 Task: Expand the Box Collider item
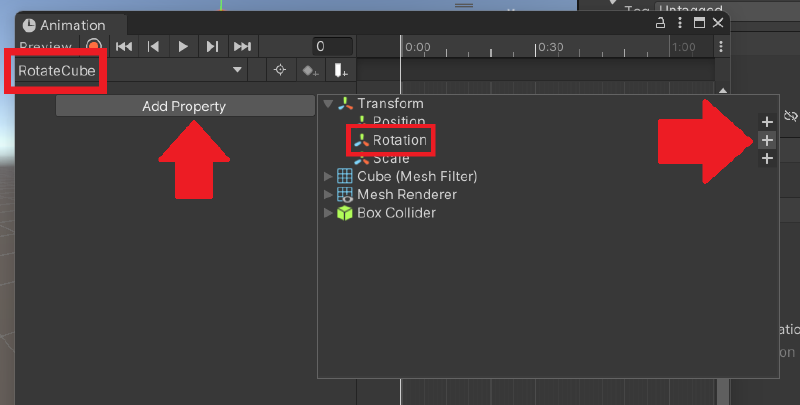pos(328,213)
